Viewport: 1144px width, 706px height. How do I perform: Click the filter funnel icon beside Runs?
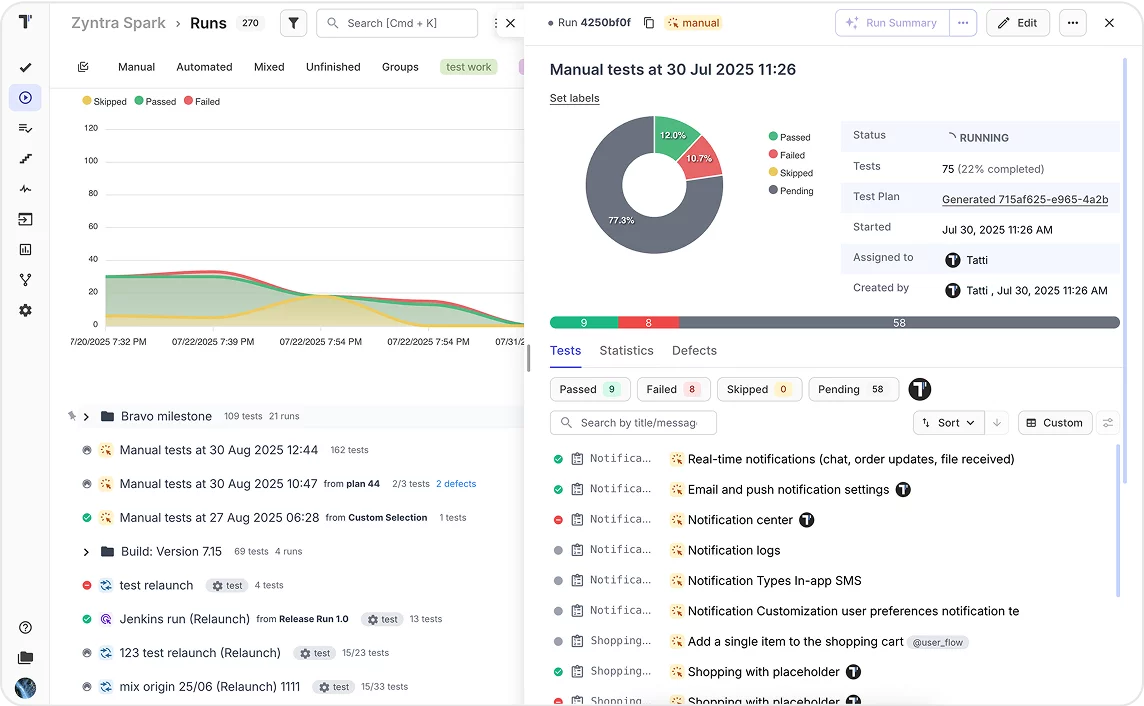pos(293,23)
